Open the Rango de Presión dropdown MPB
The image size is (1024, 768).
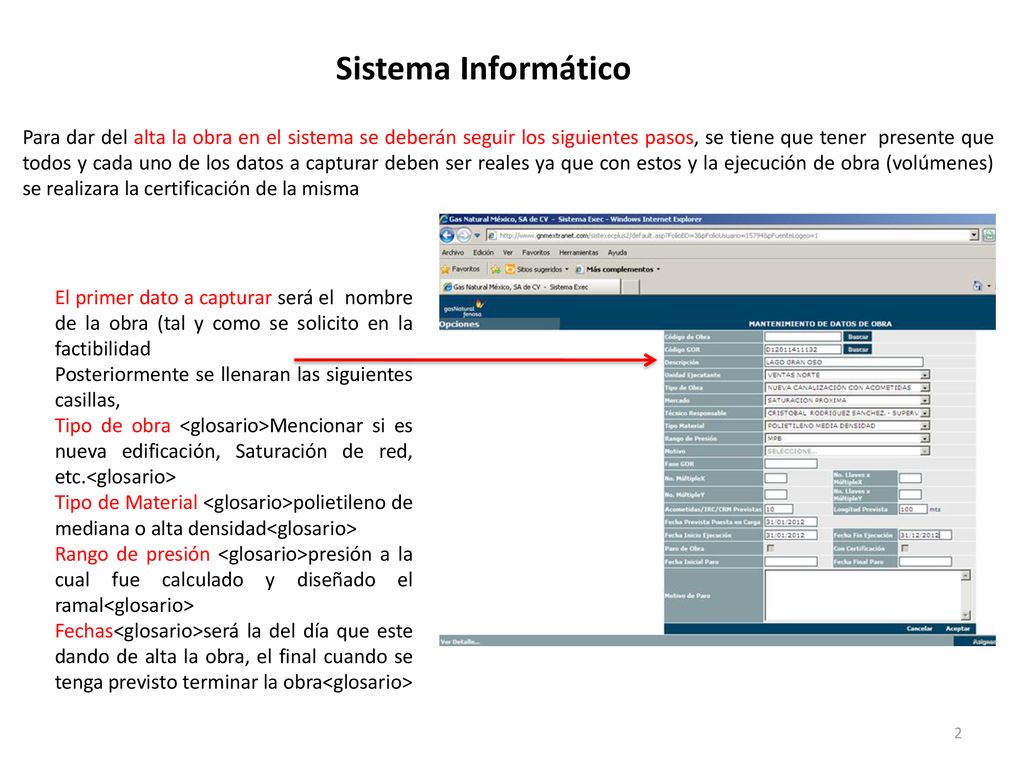847,438
